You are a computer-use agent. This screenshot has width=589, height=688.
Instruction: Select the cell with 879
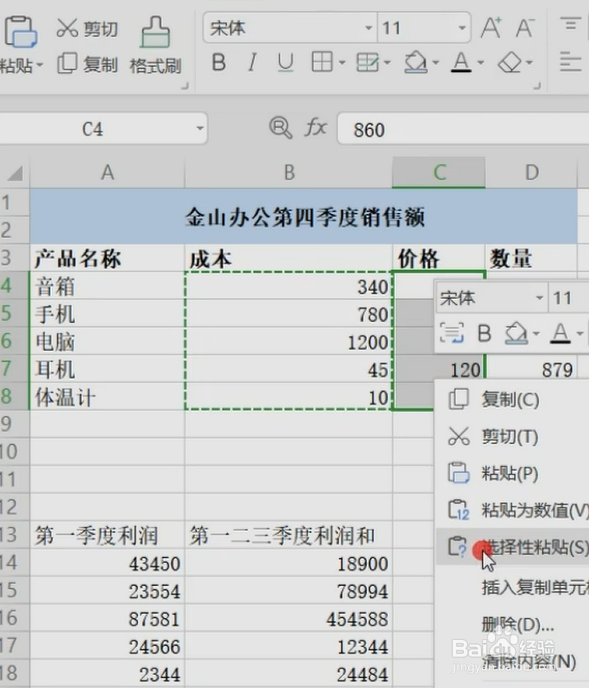click(x=532, y=369)
